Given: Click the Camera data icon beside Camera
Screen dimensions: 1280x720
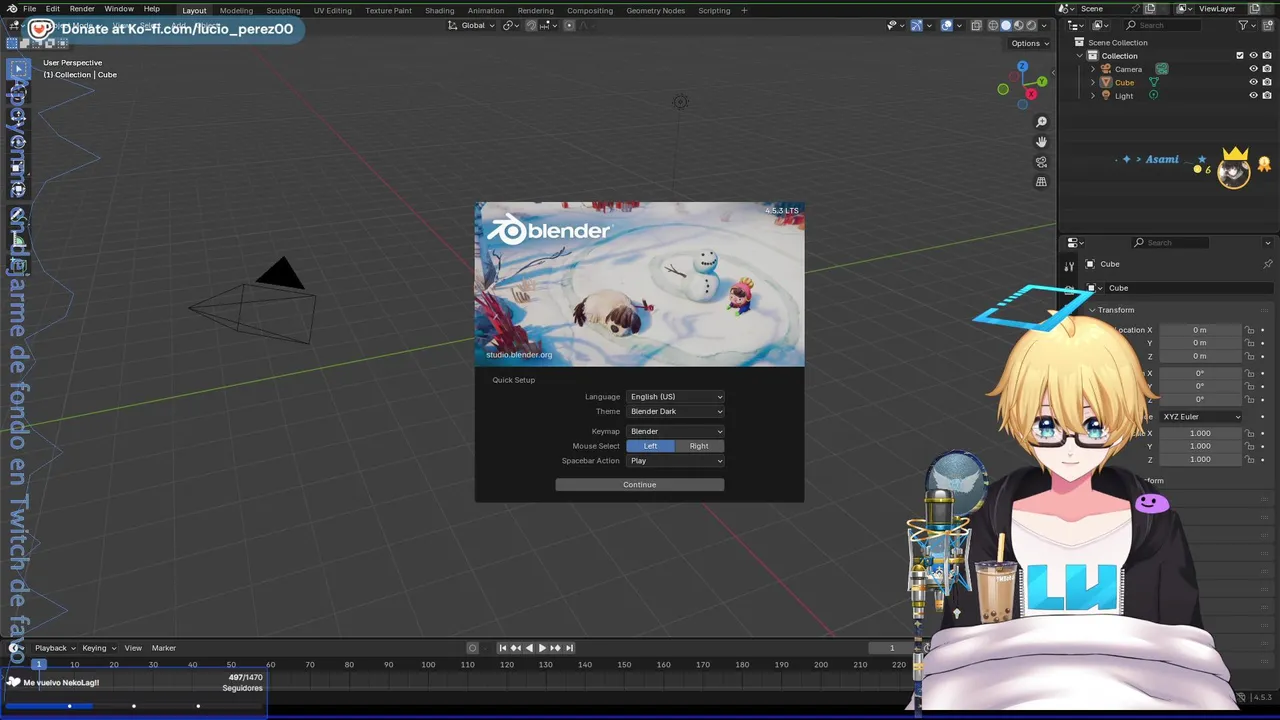Looking at the screenshot, I should point(1162,69).
